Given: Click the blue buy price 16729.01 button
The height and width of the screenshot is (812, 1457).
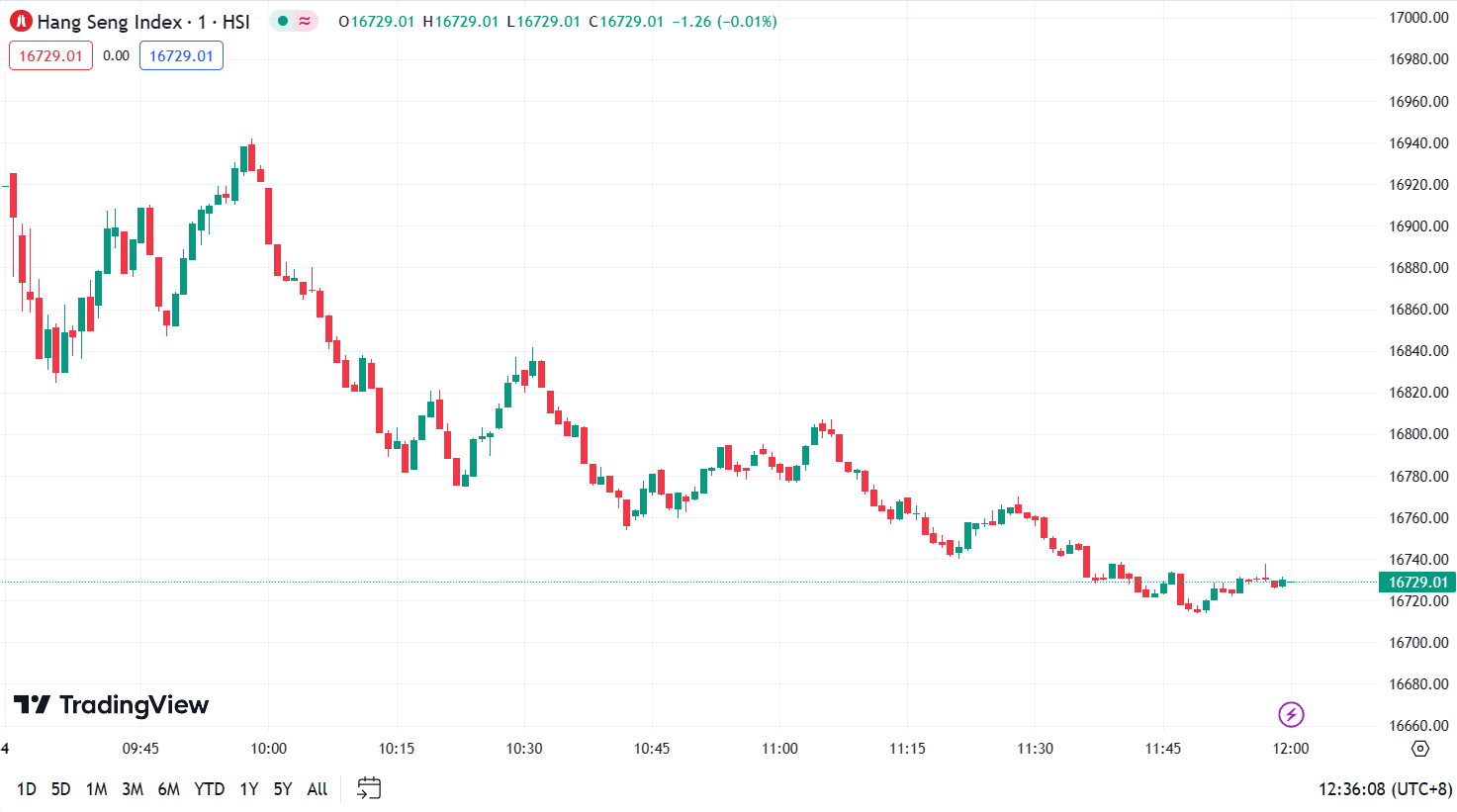Looking at the screenshot, I should tap(181, 56).
